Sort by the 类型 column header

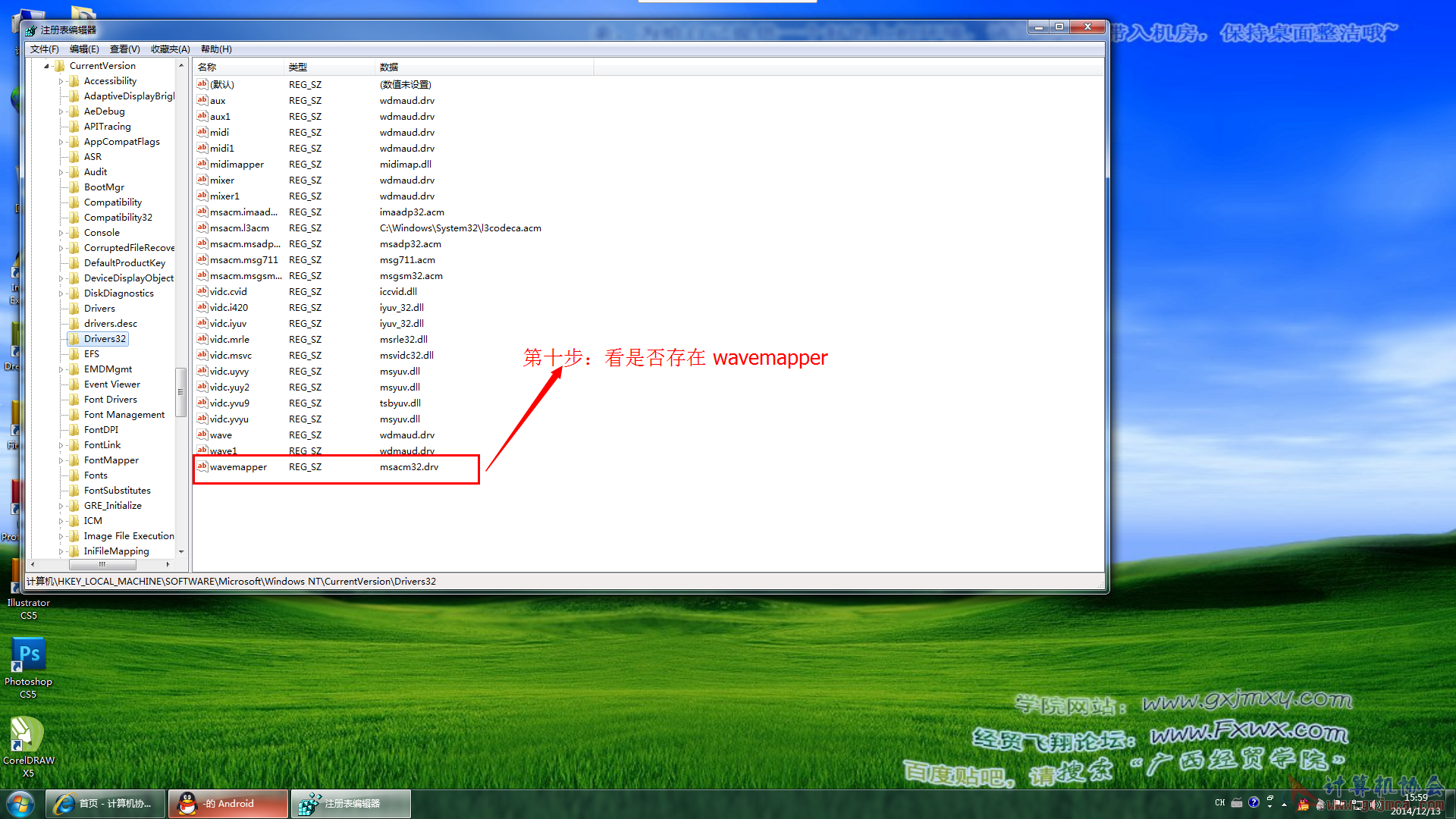coord(330,67)
